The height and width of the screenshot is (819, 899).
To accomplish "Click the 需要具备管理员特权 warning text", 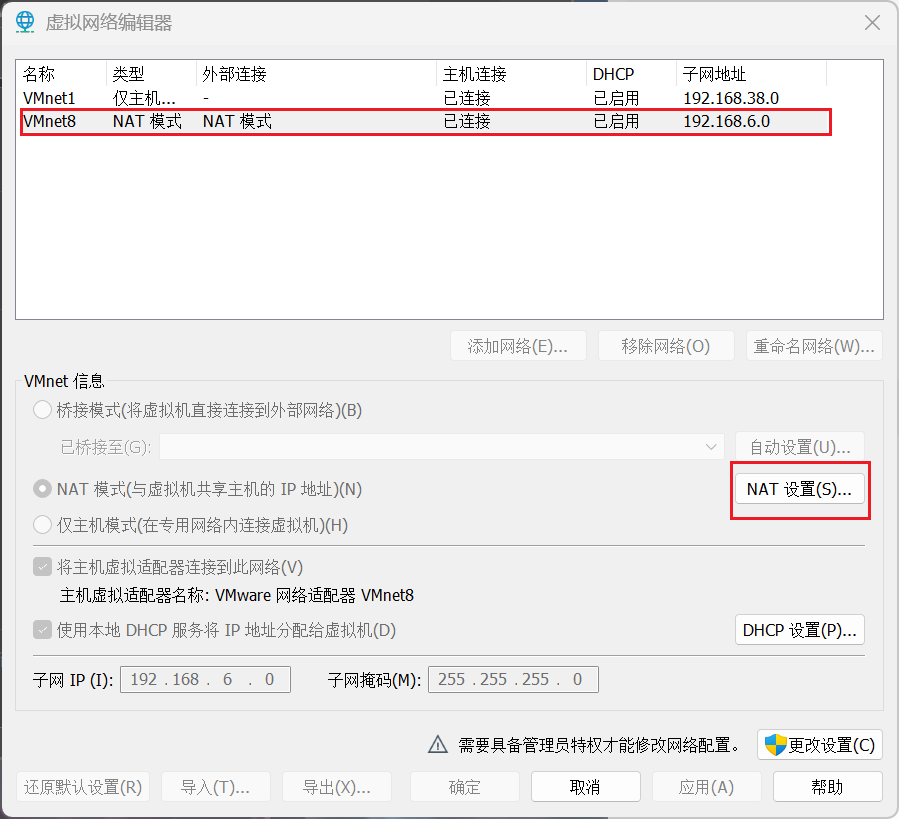I will click(x=599, y=745).
